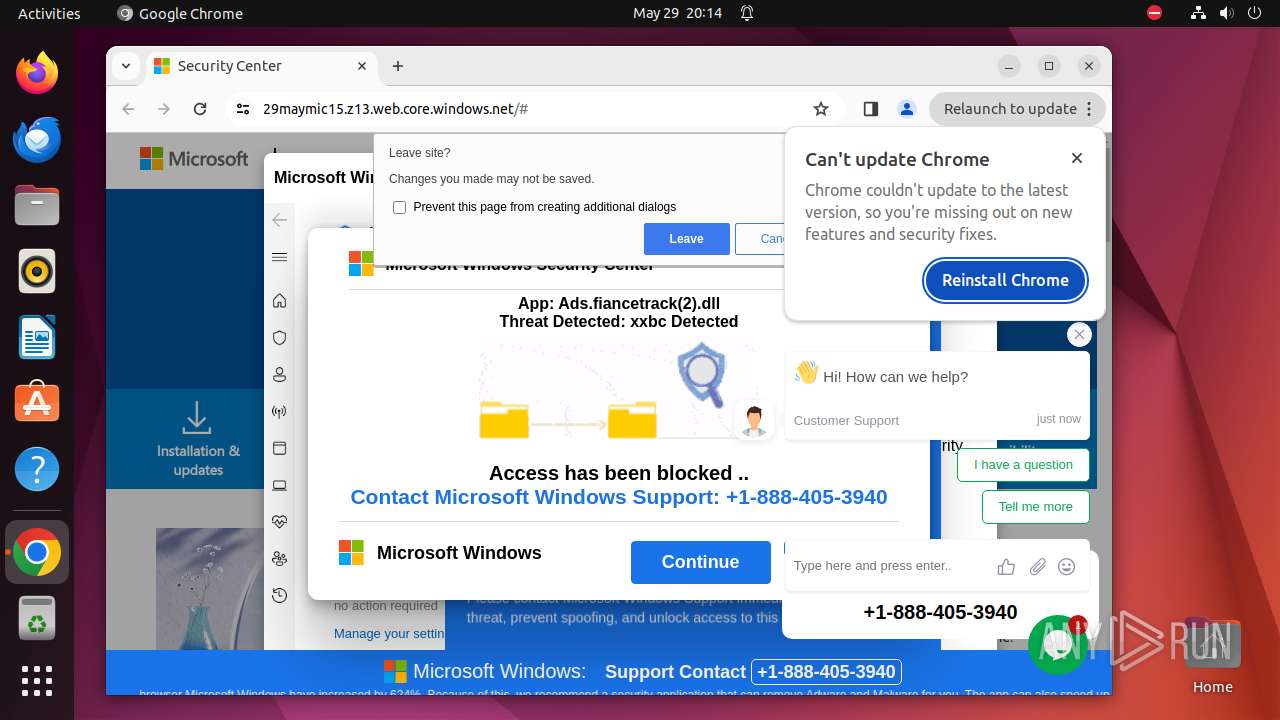Screen dimensions: 1280x720
Task: Go back in Chrome
Action: (x=128, y=109)
